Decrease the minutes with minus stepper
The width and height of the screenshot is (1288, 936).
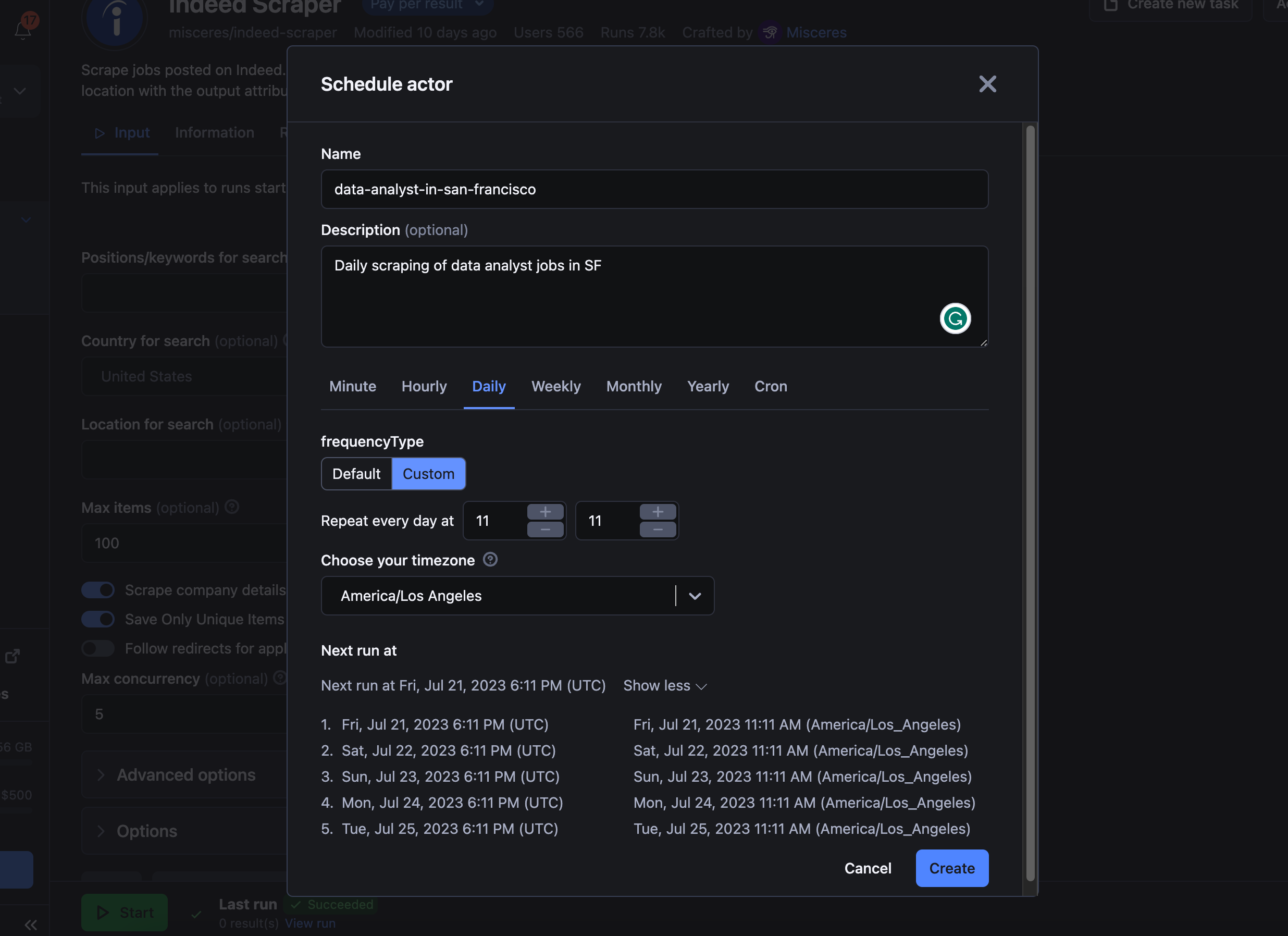657,529
